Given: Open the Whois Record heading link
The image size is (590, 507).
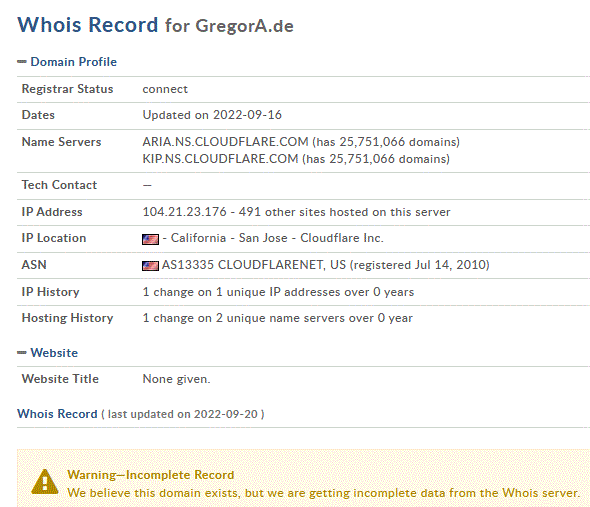Looking at the screenshot, I should coord(57,414).
